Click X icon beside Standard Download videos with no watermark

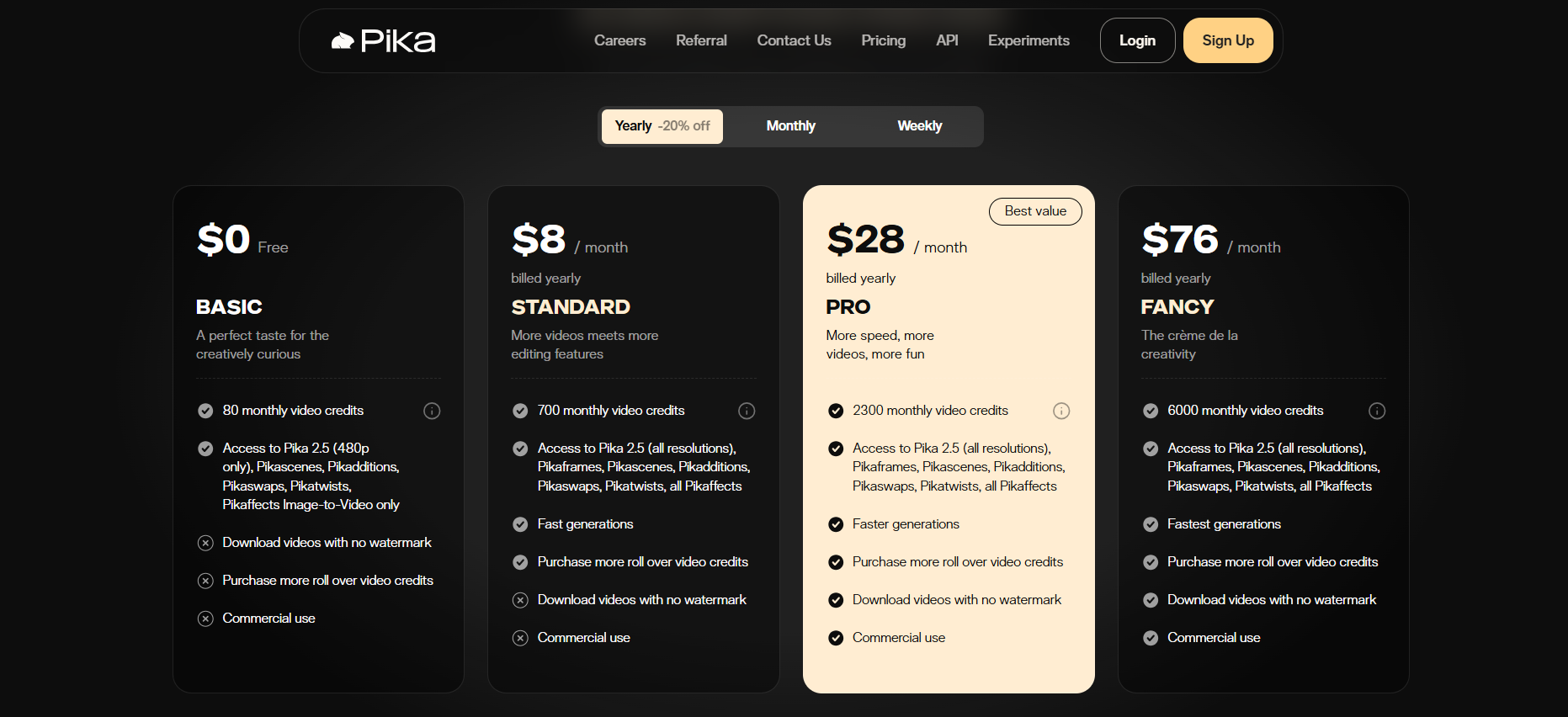520,600
